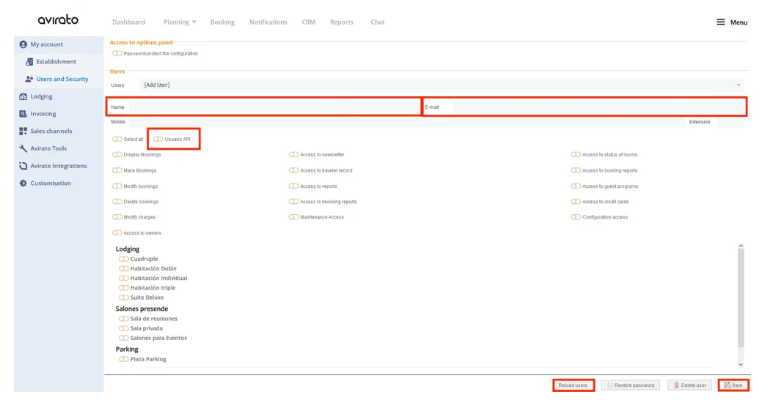Open the Users [Add User] dropdown
Screen dimensions: 774x407
pos(445,85)
